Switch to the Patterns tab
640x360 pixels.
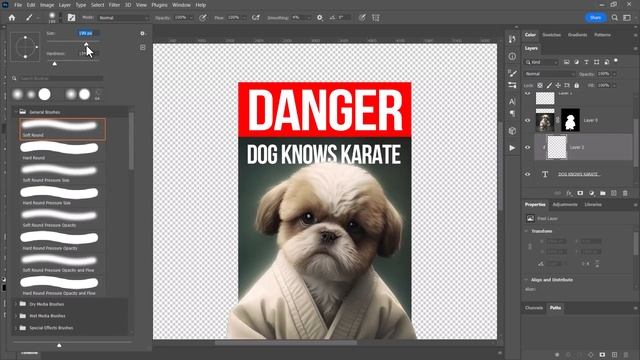602,35
